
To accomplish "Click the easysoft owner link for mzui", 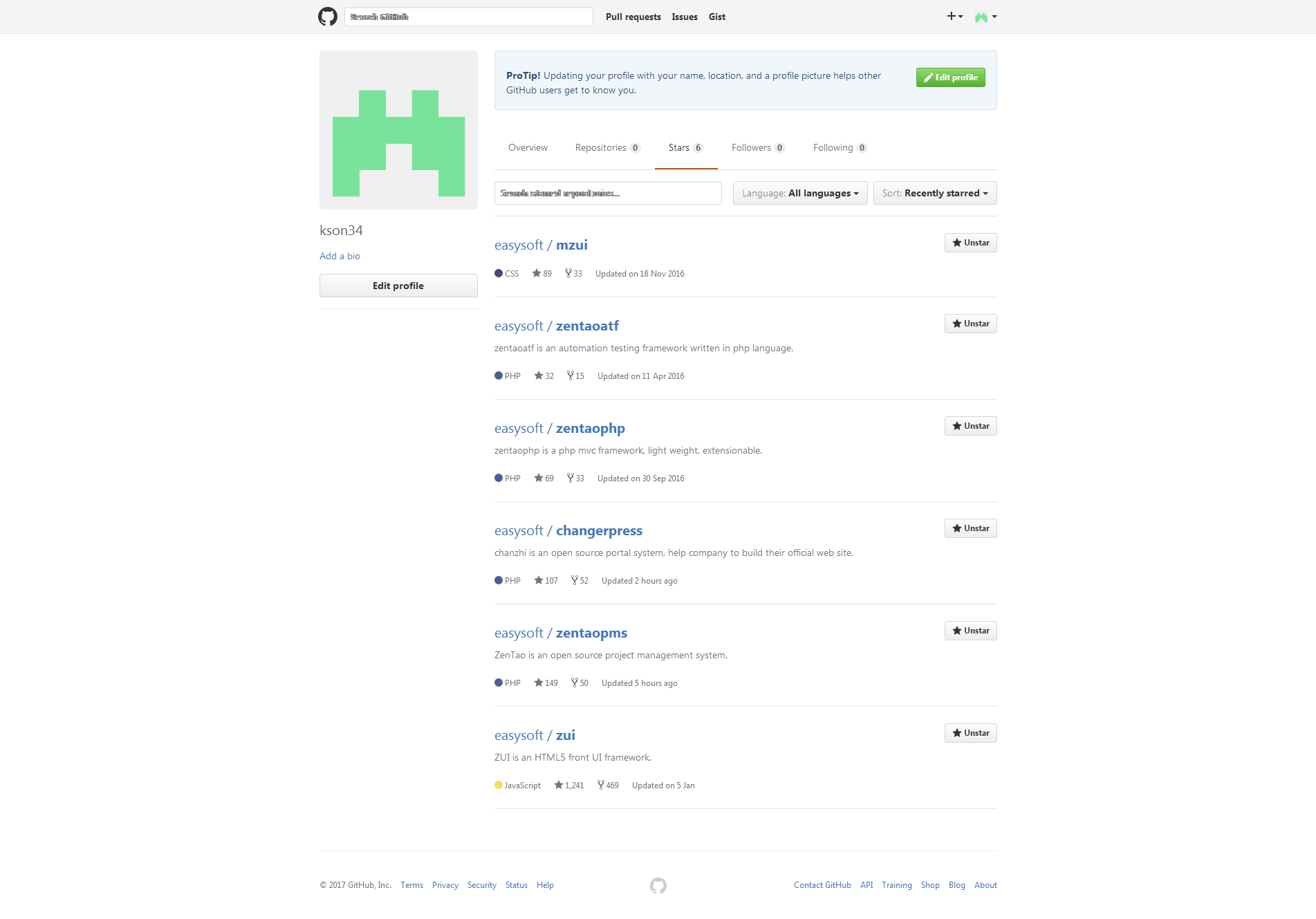I will pos(519,245).
